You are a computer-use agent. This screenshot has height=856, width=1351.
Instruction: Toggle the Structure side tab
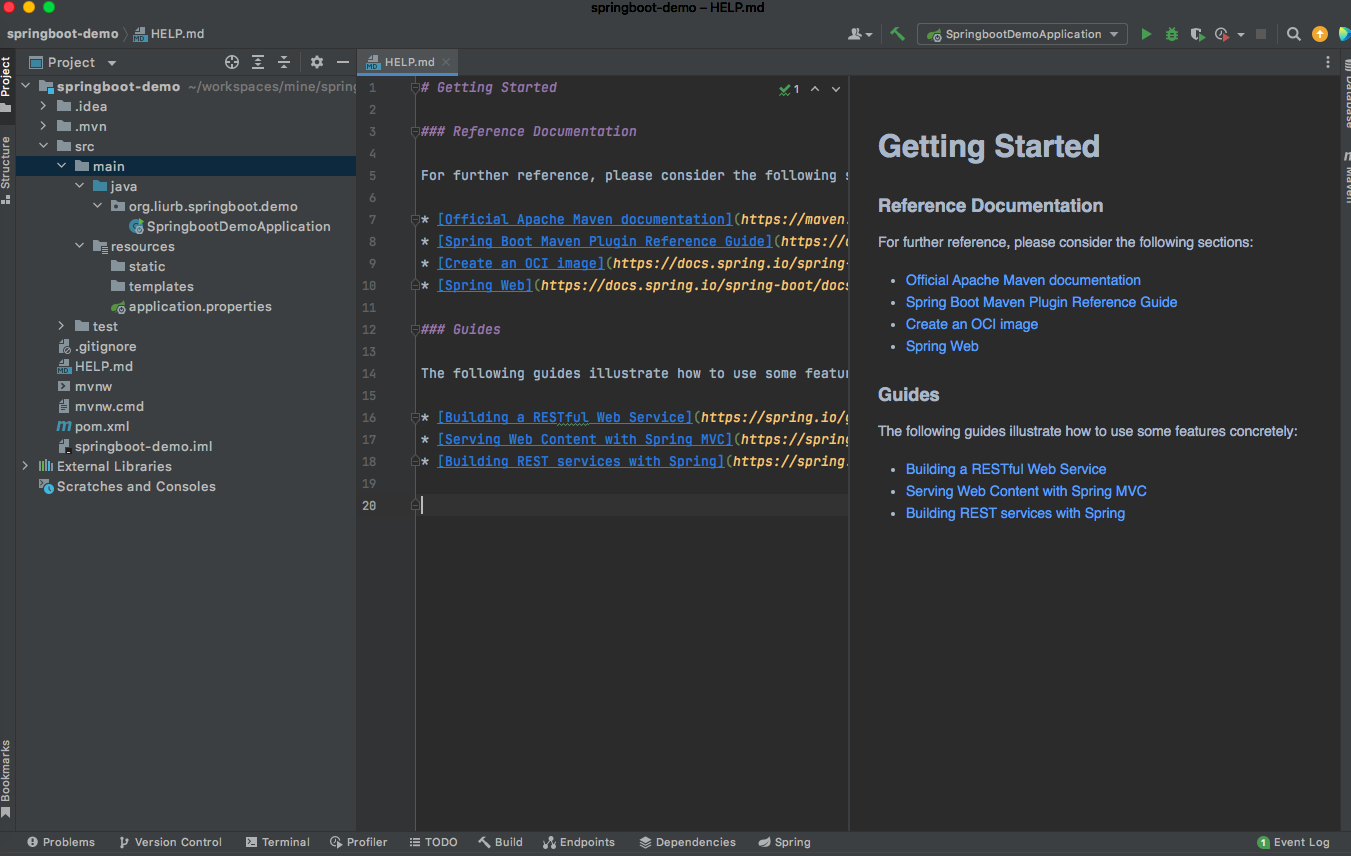[x=6, y=169]
